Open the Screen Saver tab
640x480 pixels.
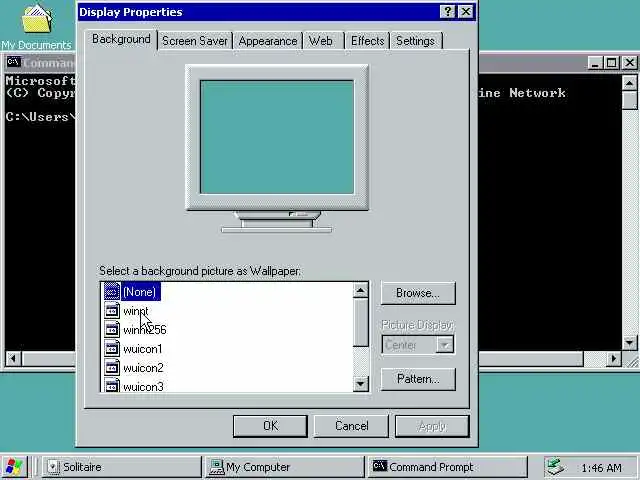tap(195, 41)
